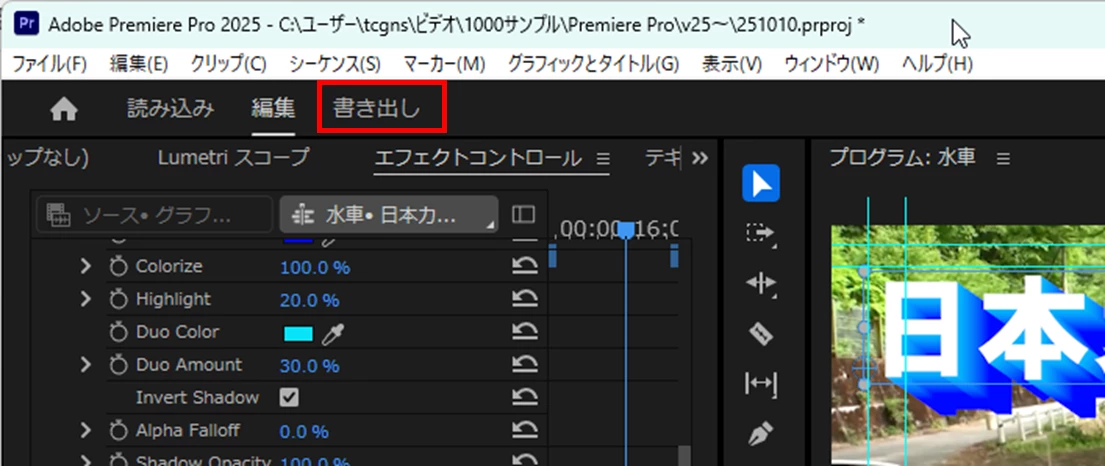Viewport: 1105px width, 466px height.
Task: Expand the Colorize property
Action: [x=85, y=266]
